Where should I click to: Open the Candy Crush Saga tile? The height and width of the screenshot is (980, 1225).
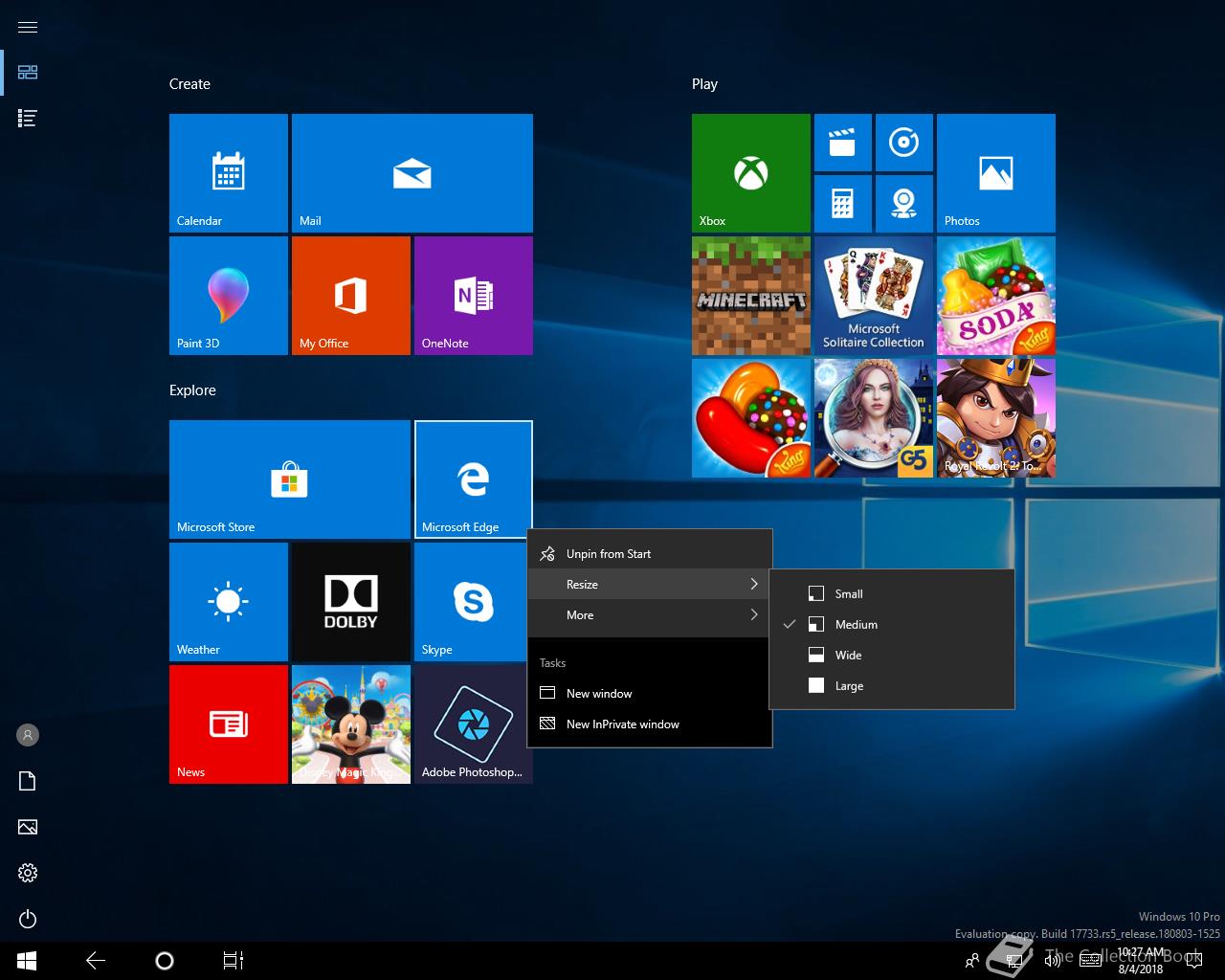click(751, 418)
